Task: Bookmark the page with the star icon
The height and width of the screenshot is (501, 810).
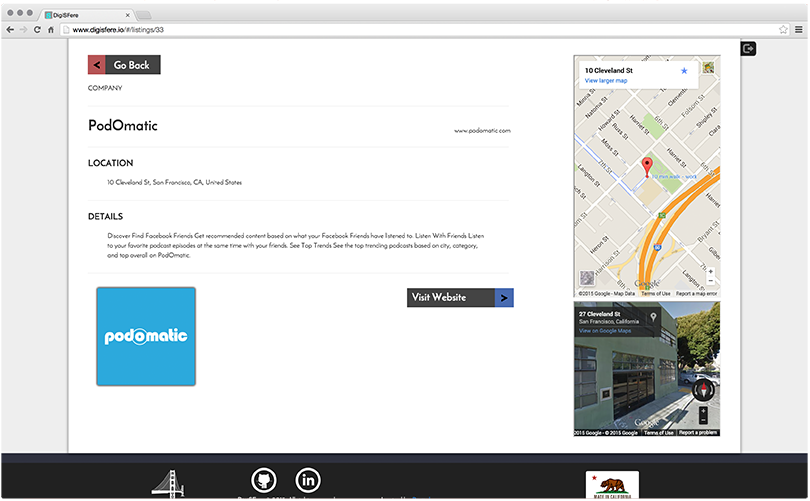Action: point(783,29)
